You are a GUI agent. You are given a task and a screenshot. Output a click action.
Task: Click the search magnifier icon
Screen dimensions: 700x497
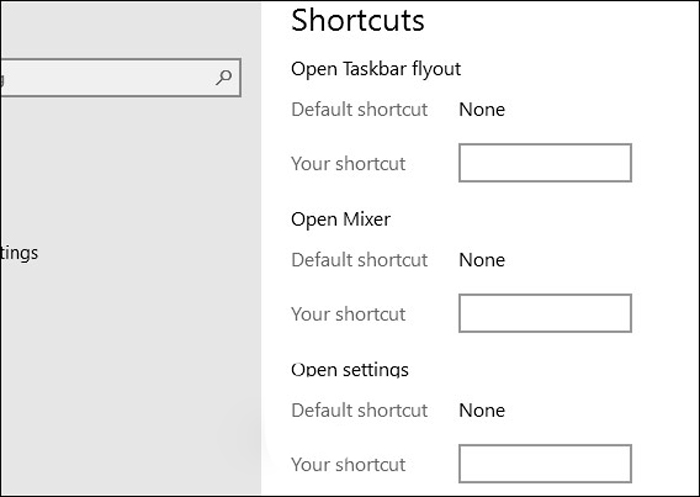tap(224, 77)
